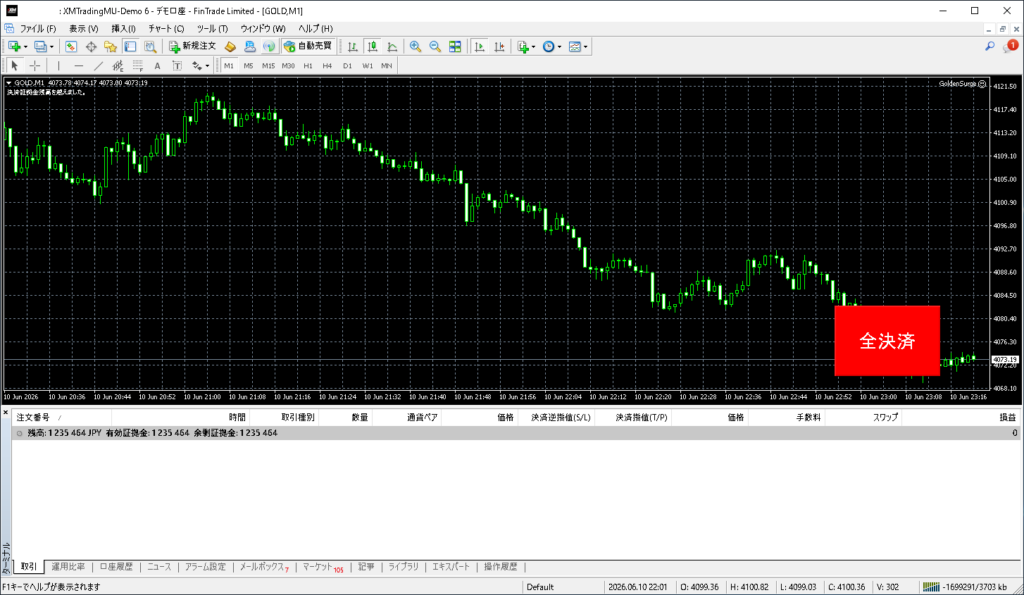The height and width of the screenshot is (595, 1024).
Task: Open the chart templates icon
Action: [575, 46]
